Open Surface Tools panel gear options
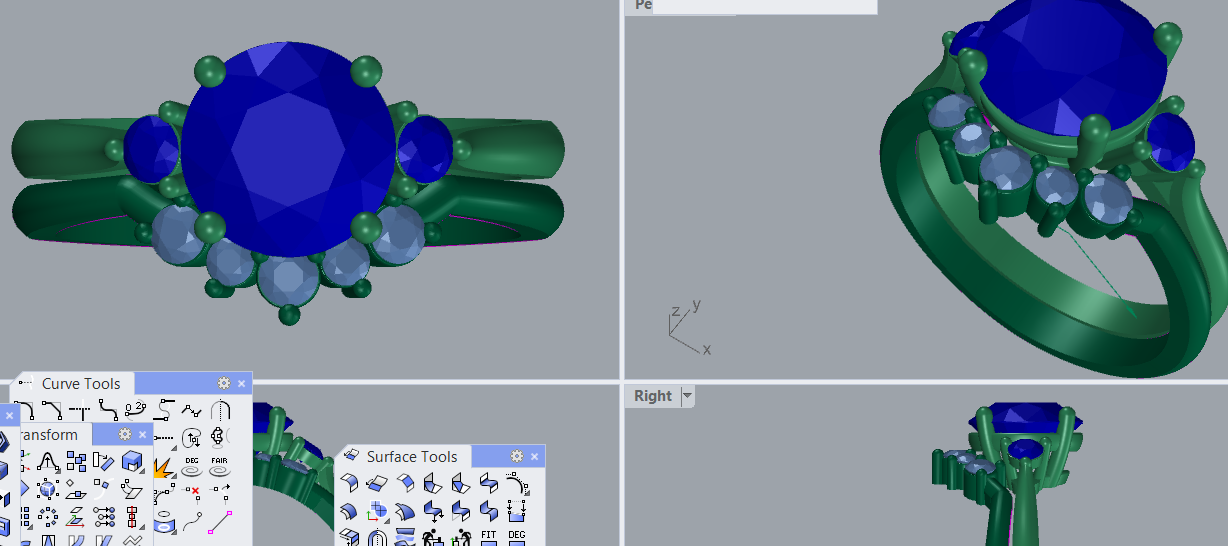Image resolution: width=1228 pixels, height=546 pixels. [517, 456]
